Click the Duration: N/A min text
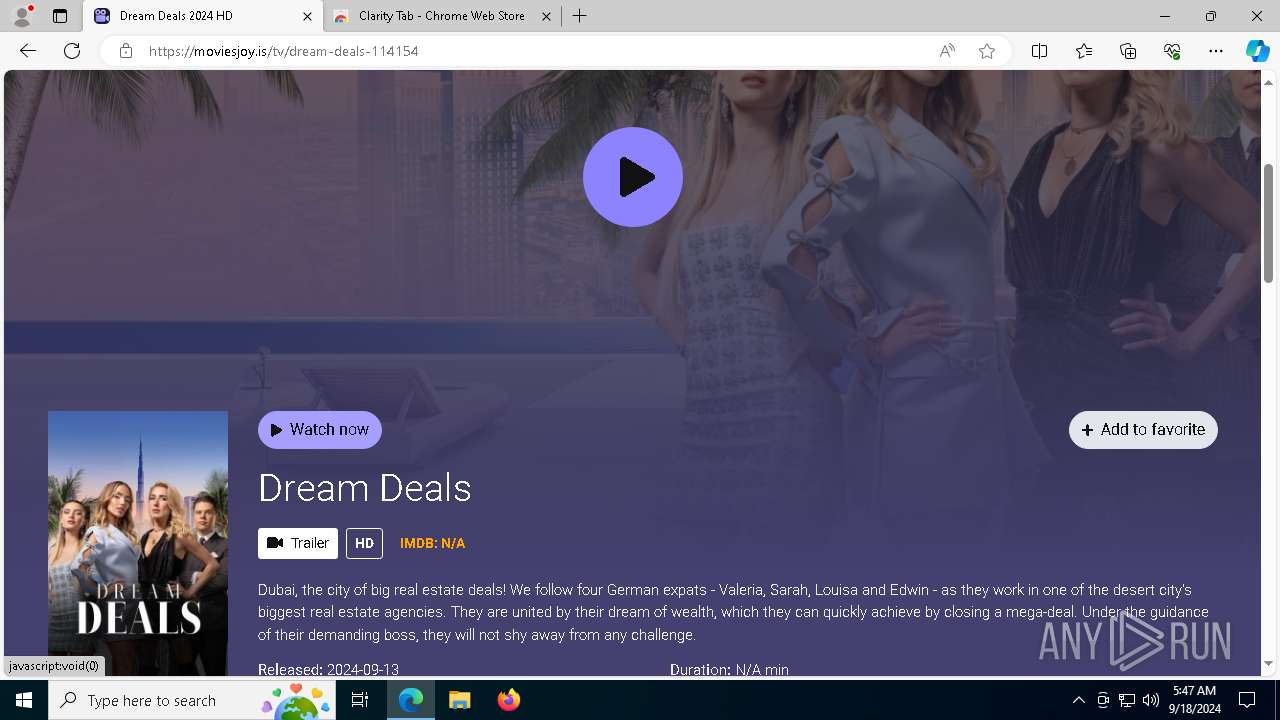The height and width of the screenshot is (720, 1280). click(x=729, y=669)
